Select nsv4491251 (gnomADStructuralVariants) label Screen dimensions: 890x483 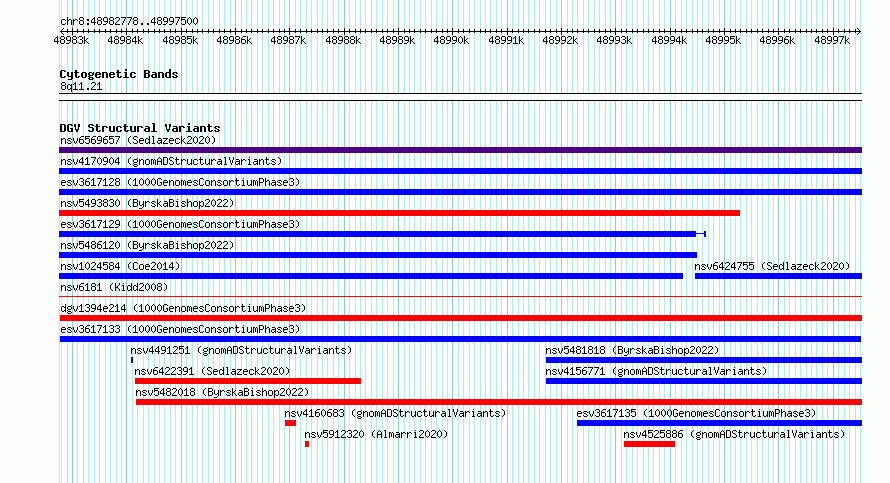pos(241,350)
